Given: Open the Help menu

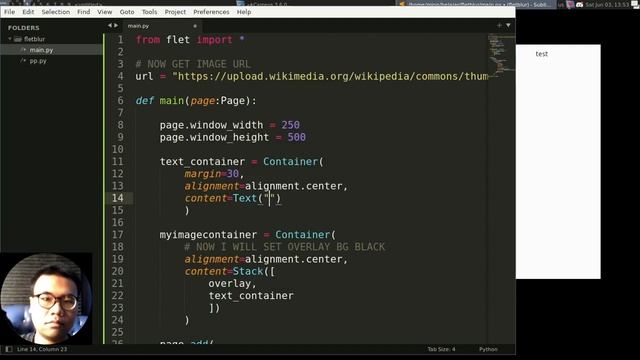Looking at the screenshot, I should [244, 12].
